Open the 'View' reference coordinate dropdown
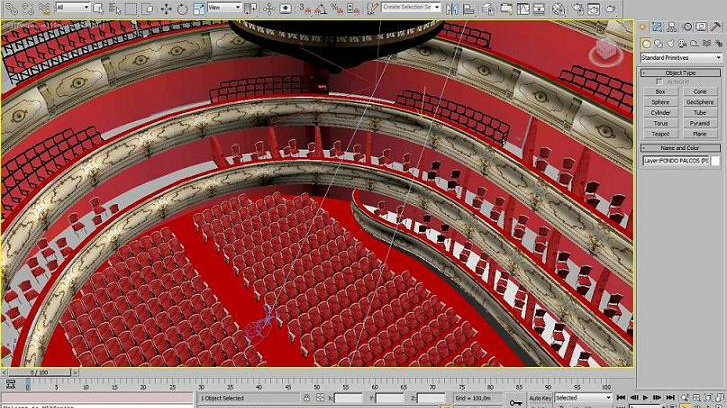 point(224,7)
